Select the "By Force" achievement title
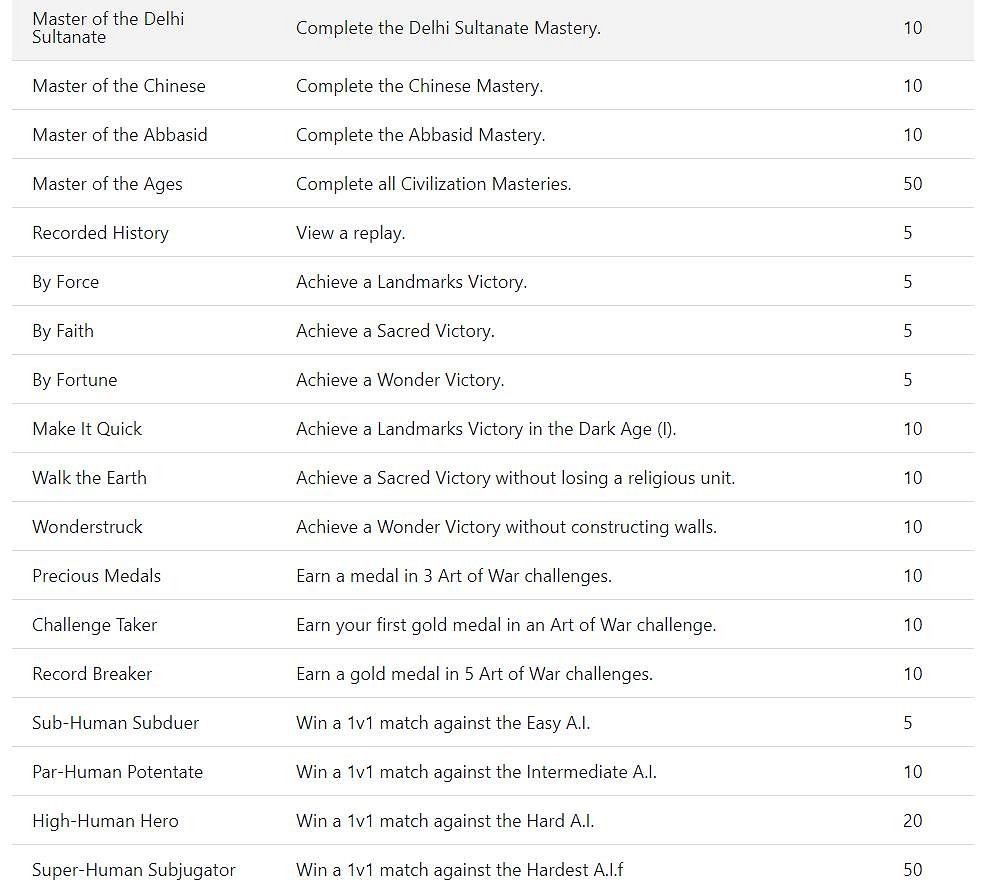This screenshot has width=998, height=888. (x=65, y=282)
